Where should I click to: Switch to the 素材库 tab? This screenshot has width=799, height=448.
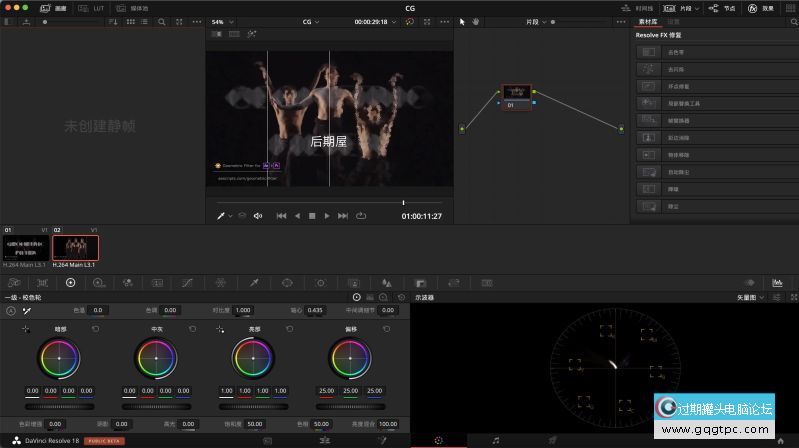click(x=649, y=21)
